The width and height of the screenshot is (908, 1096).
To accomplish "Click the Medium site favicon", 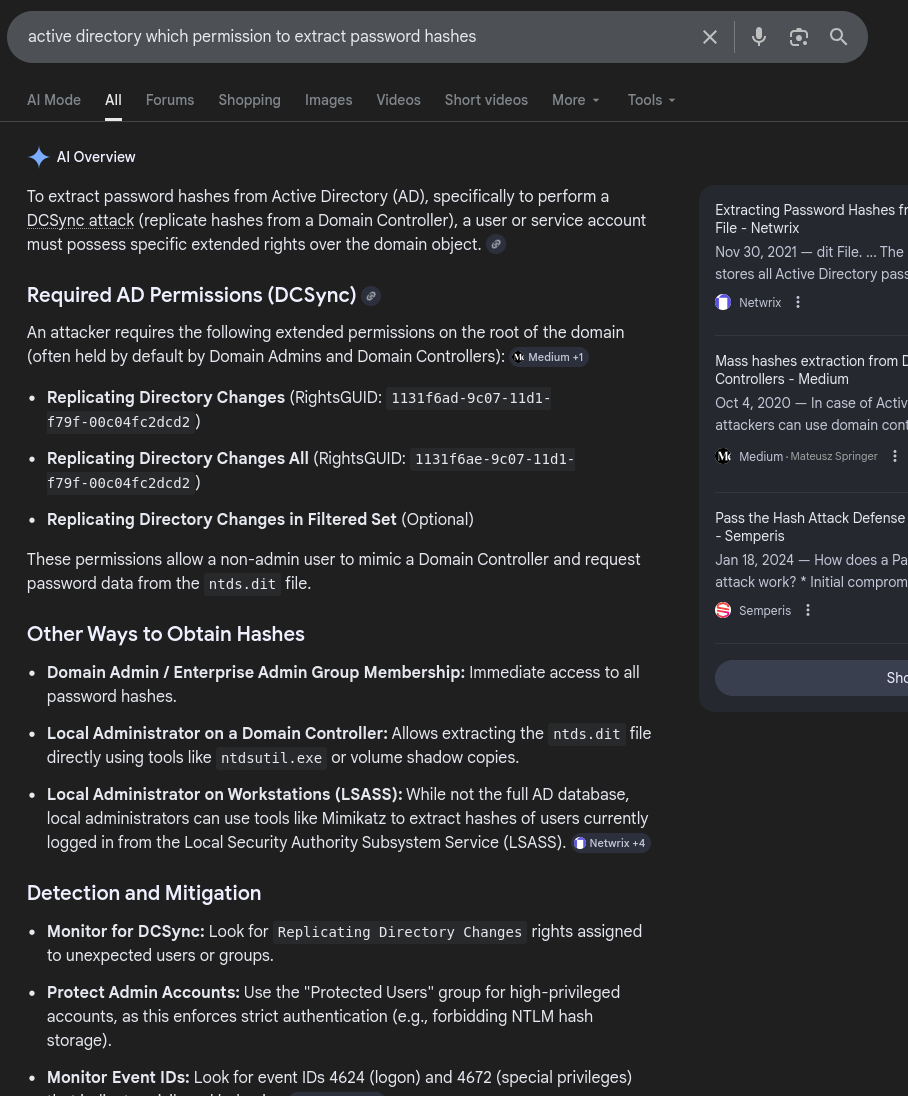I will 723,456.
